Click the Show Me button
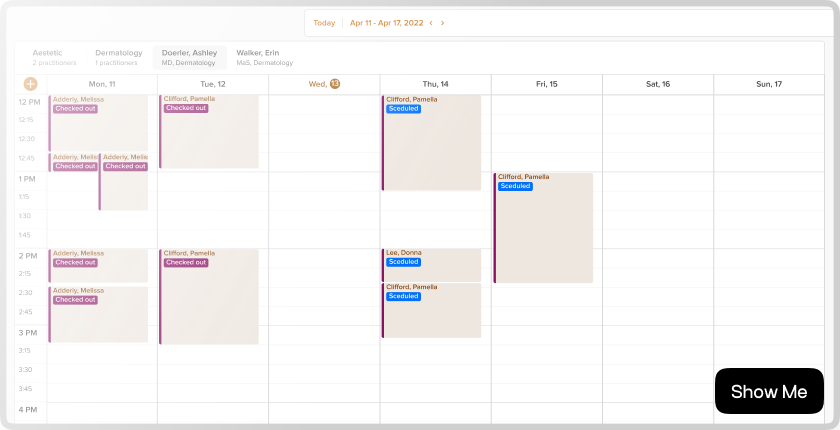This screenshot has height=430, width=840. pos(768,391)
